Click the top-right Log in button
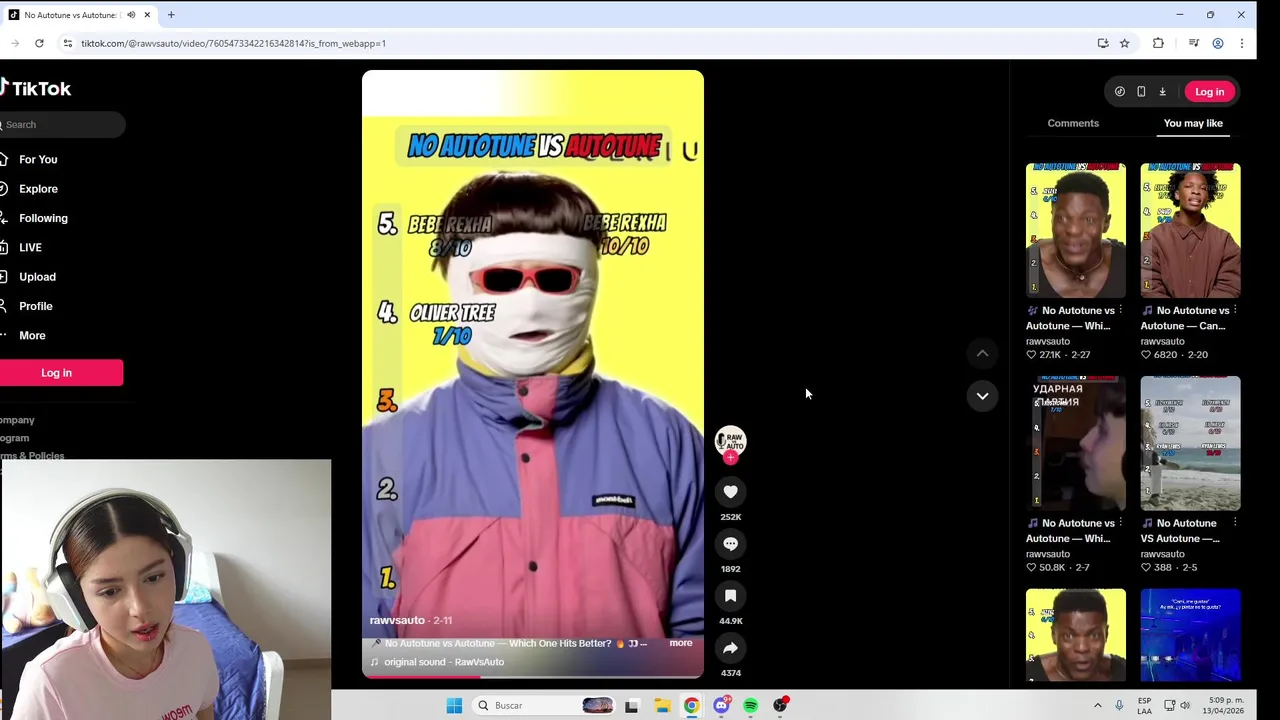Screen dimensions: 1280x720 (1209, 92)
